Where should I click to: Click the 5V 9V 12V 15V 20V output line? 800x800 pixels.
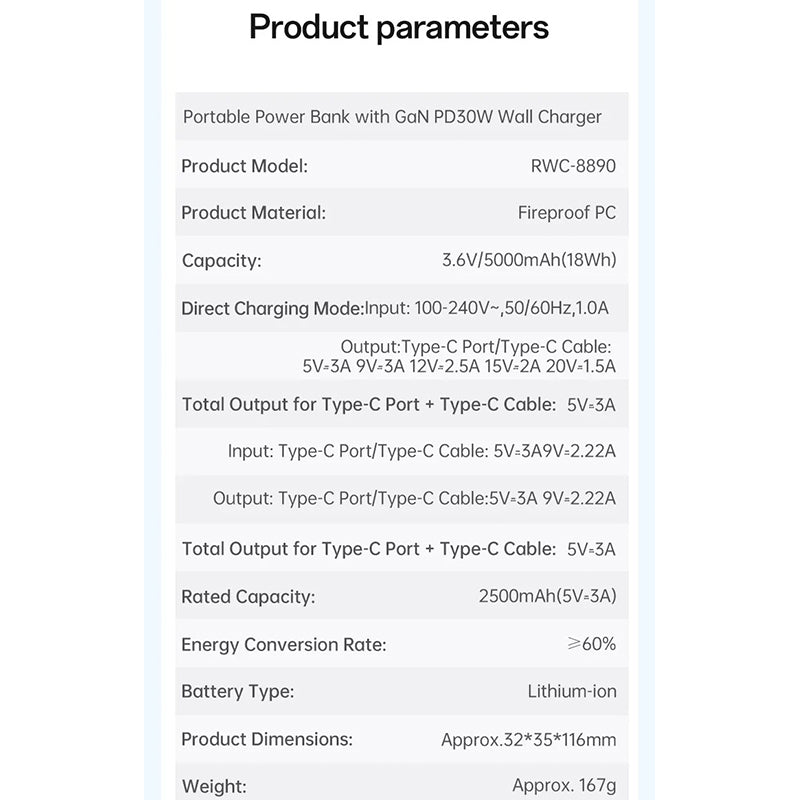point(459,367)
